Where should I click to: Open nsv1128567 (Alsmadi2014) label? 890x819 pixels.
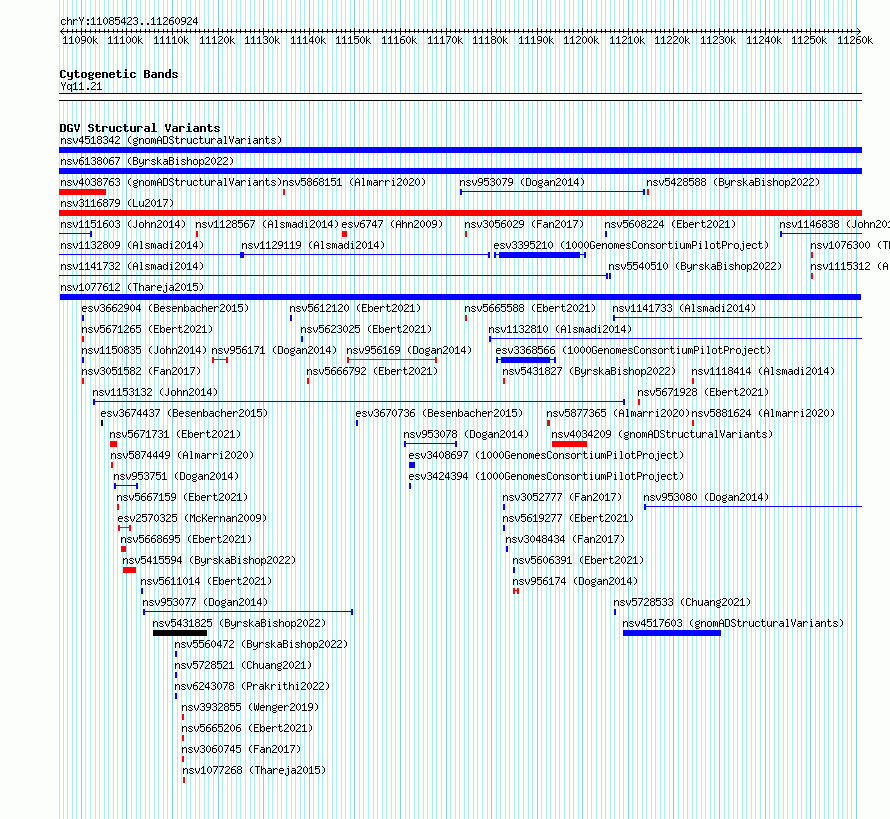(x=267, y=224)
